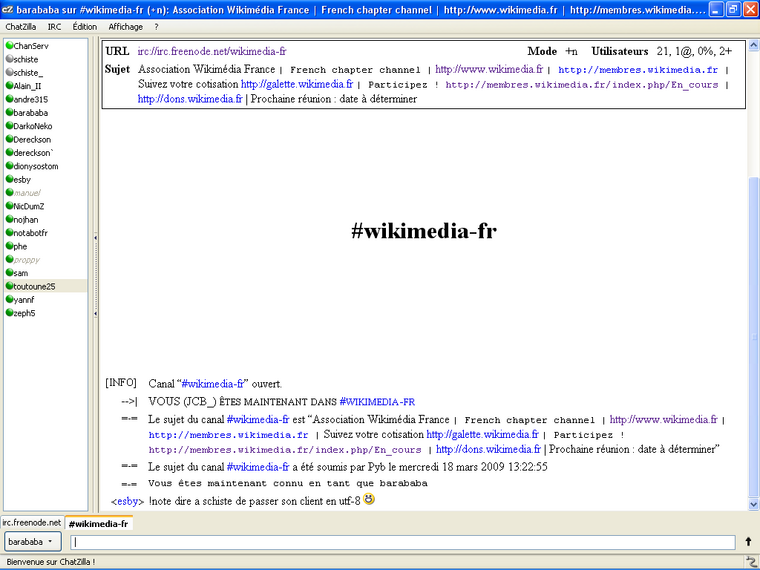Screen dimensions: 760x570
Task: Click the Mode +n value in header
Action: pos(571,51)
